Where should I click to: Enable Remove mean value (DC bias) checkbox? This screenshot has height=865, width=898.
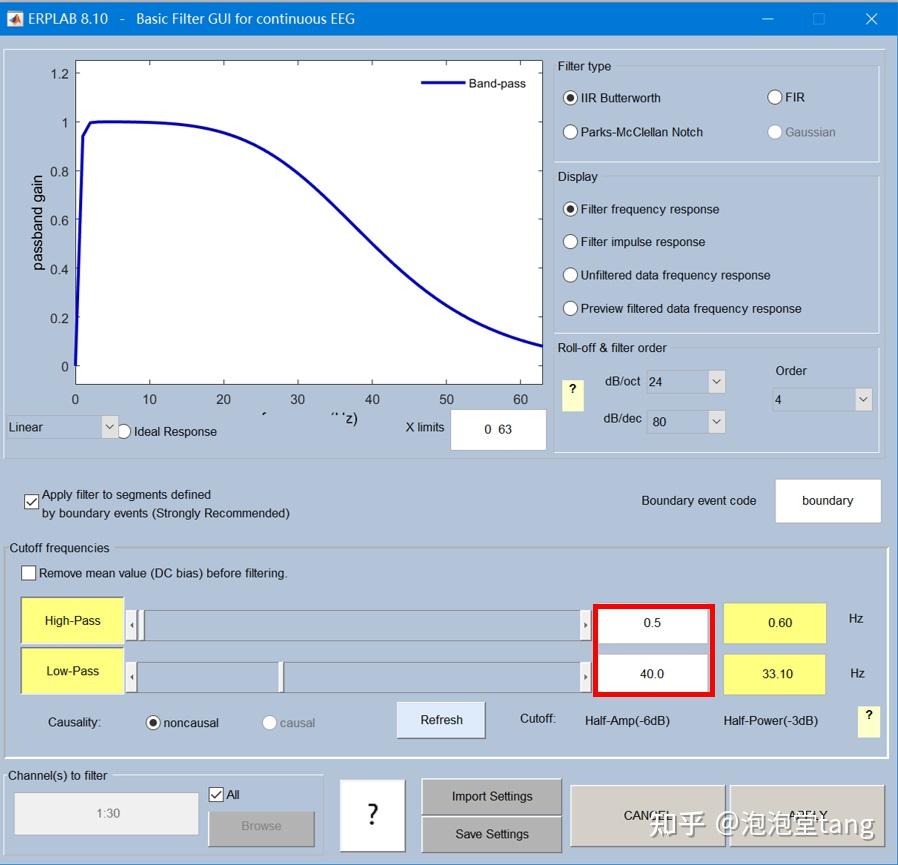[x=28, y=573]
